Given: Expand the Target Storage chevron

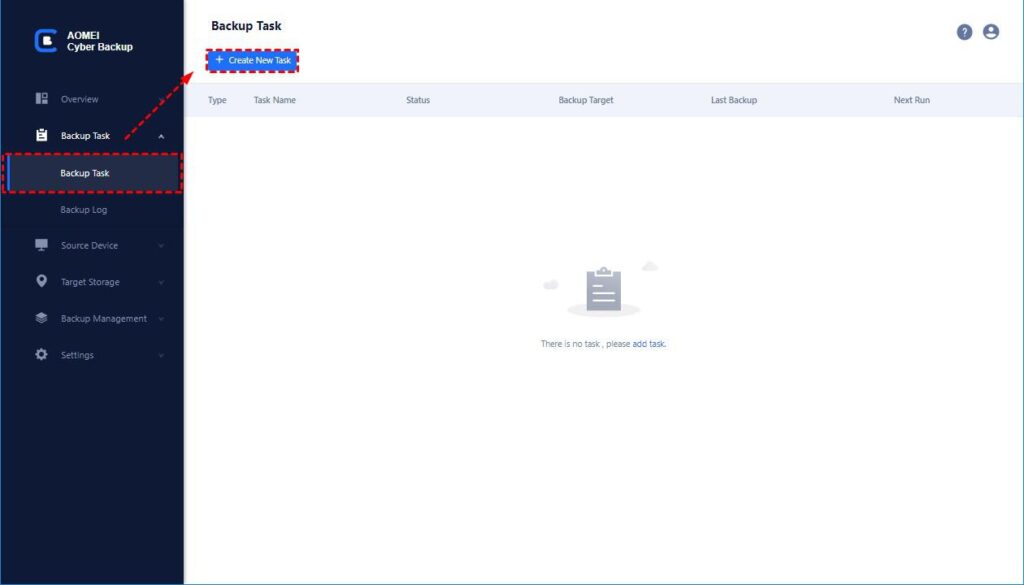Looking at the screenshot, I should coord(161,283).
